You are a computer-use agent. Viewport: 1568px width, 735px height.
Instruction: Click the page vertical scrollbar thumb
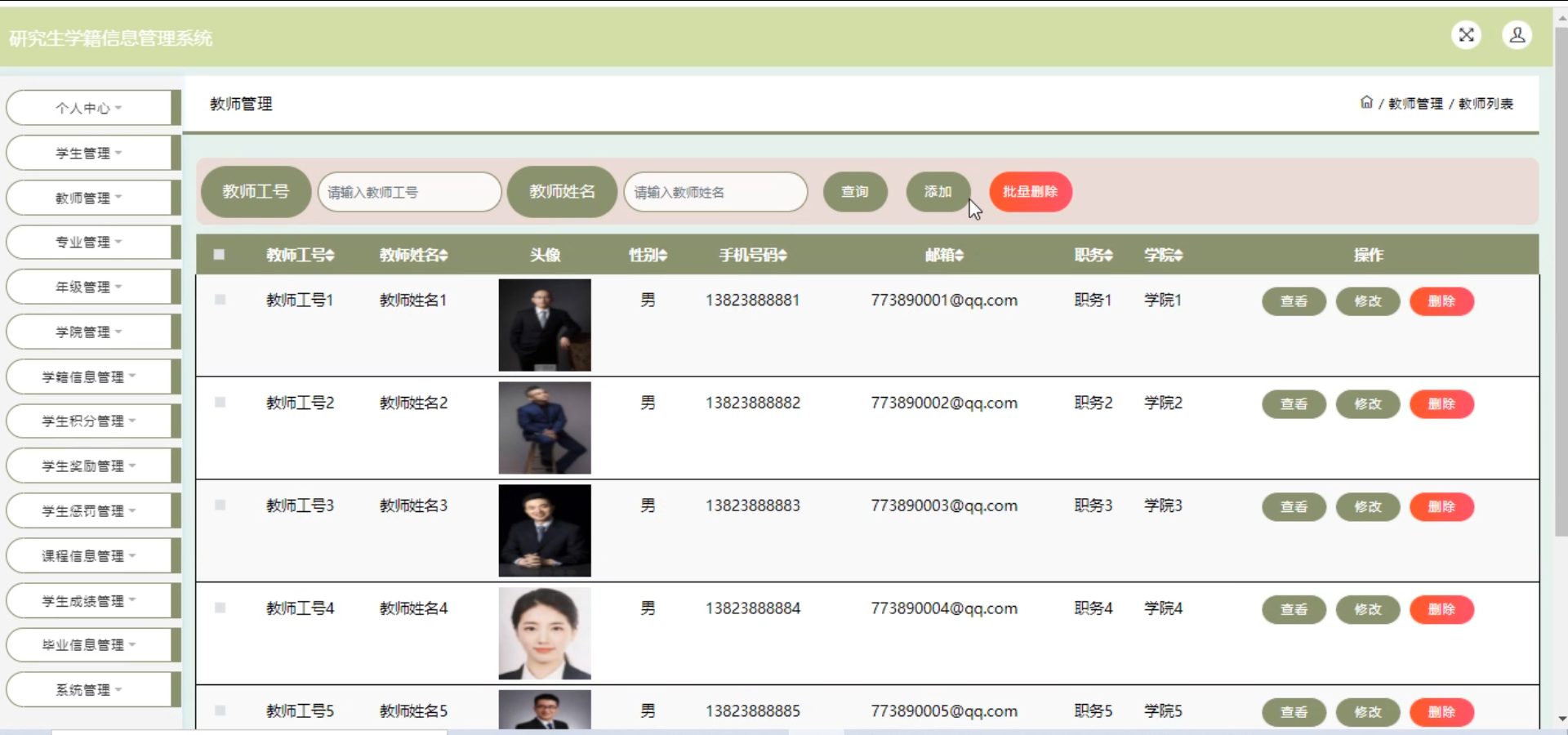click(x=1561, y=282)
